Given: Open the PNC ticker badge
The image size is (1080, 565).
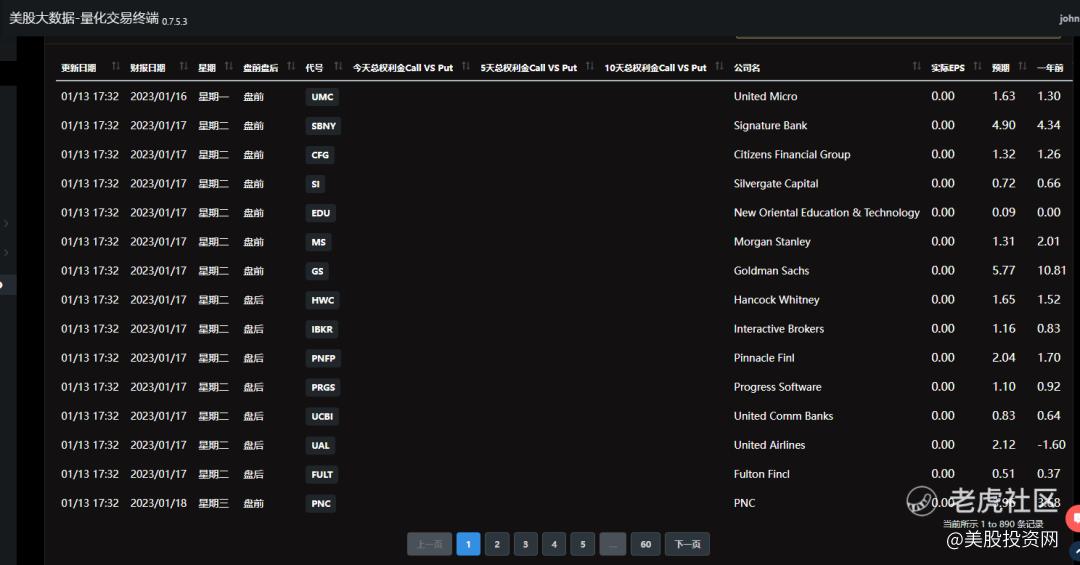Looking at the screenshot, I should [321, 503].
